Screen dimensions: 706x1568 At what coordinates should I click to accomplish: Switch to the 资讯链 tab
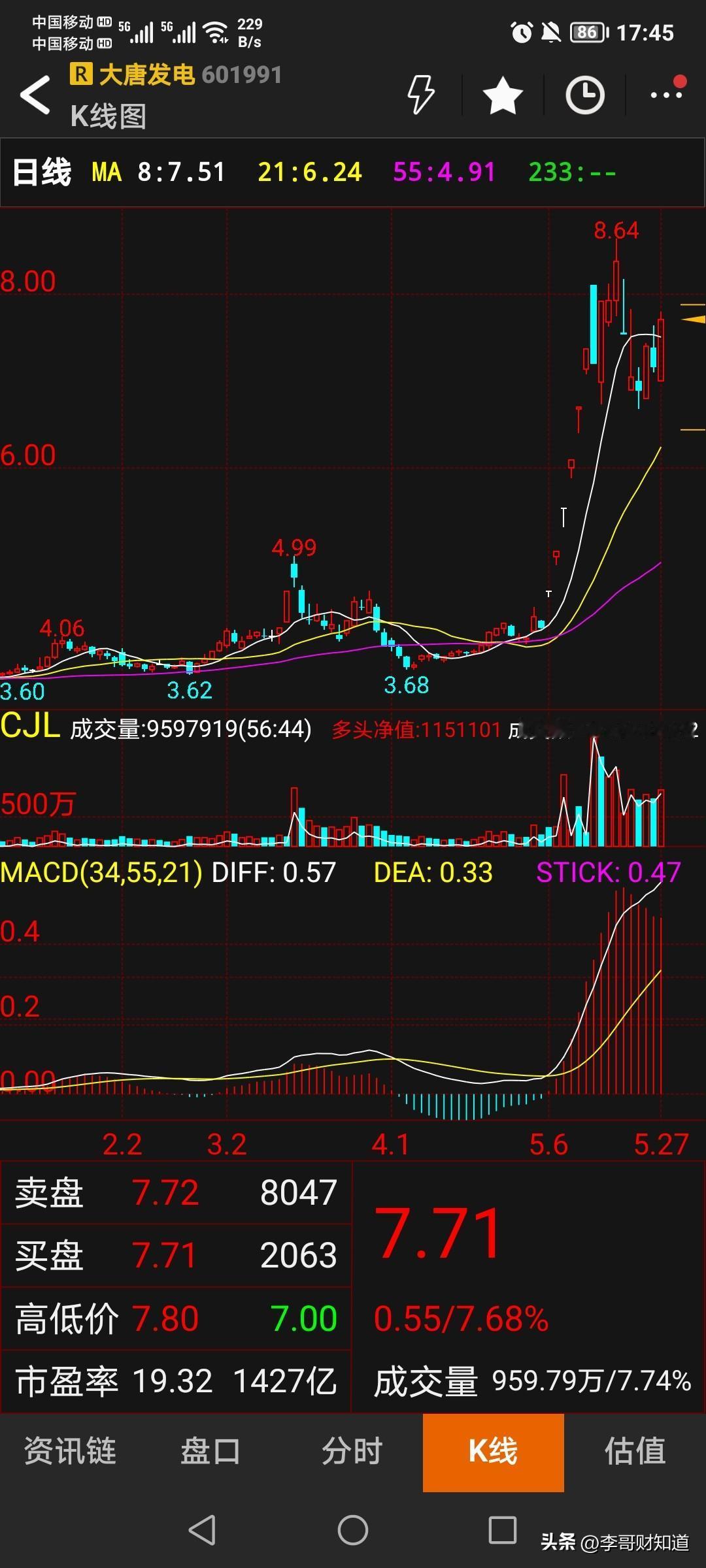(x=70, y=1451)
